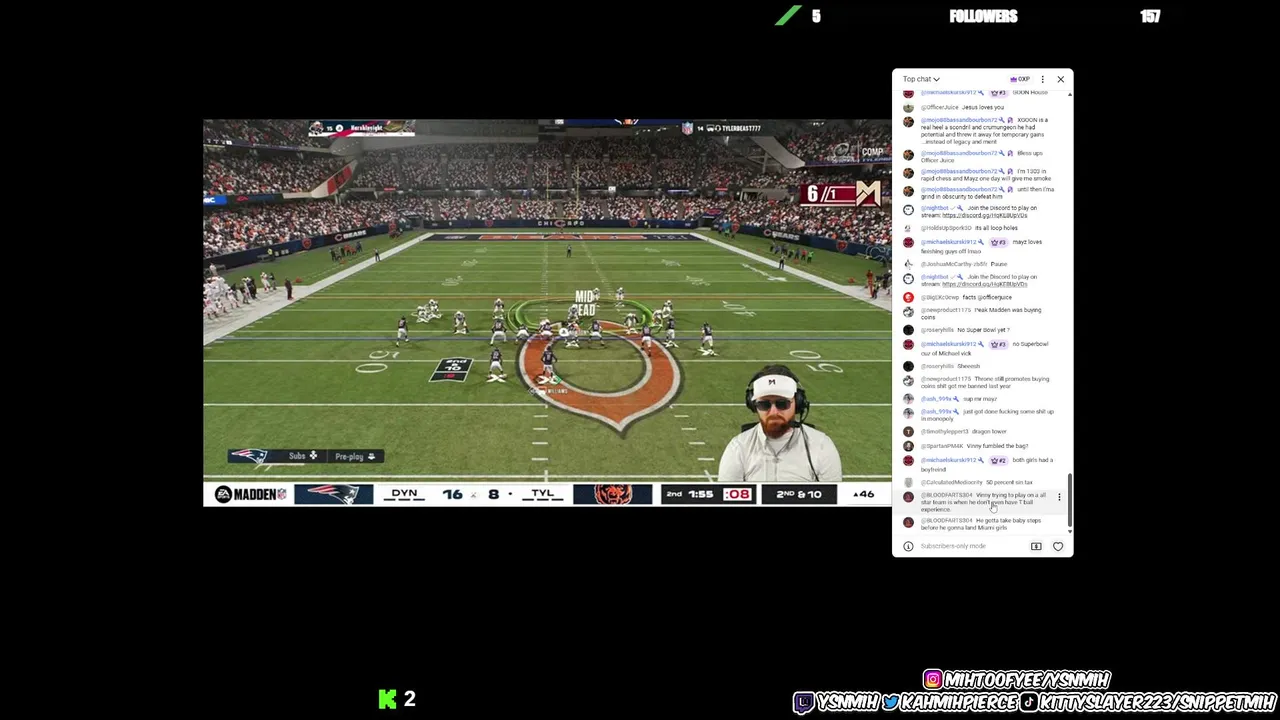
Task: Click the 0XP crown badge
Action: (x=1020, y=79)
